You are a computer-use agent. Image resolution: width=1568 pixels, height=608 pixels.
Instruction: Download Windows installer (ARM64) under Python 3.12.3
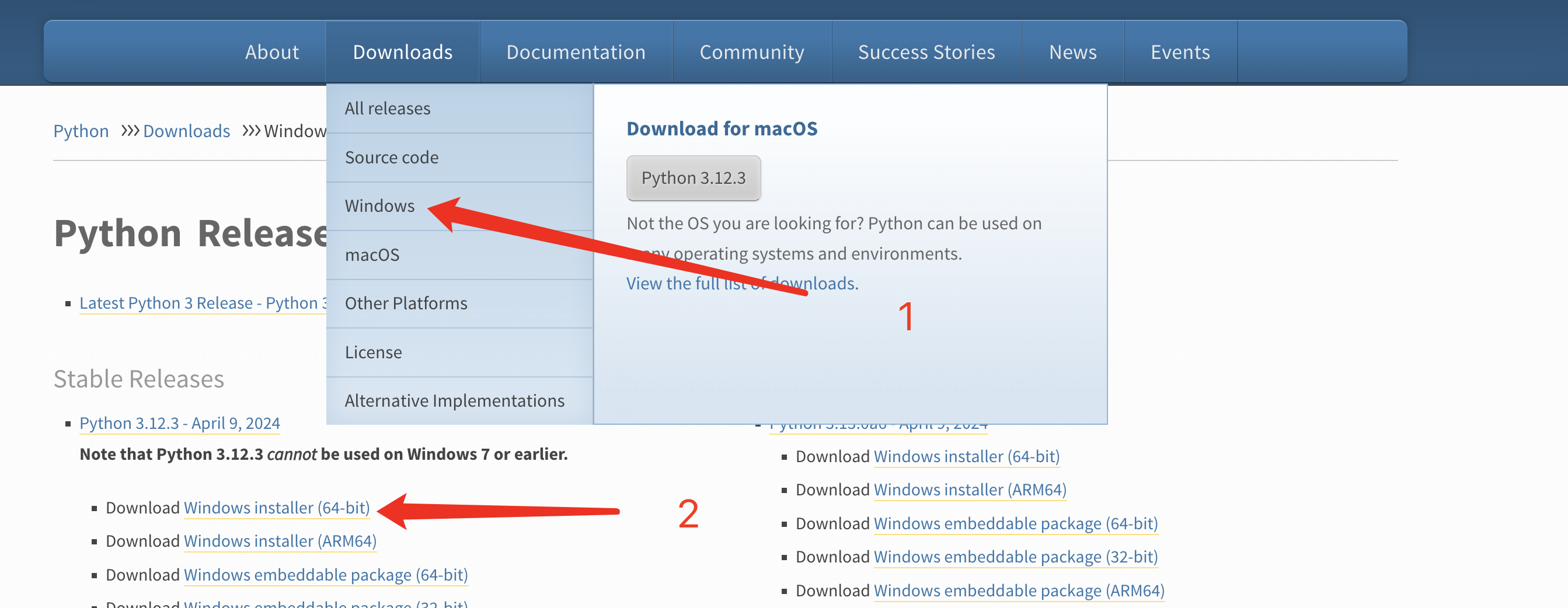pos(280,541)
